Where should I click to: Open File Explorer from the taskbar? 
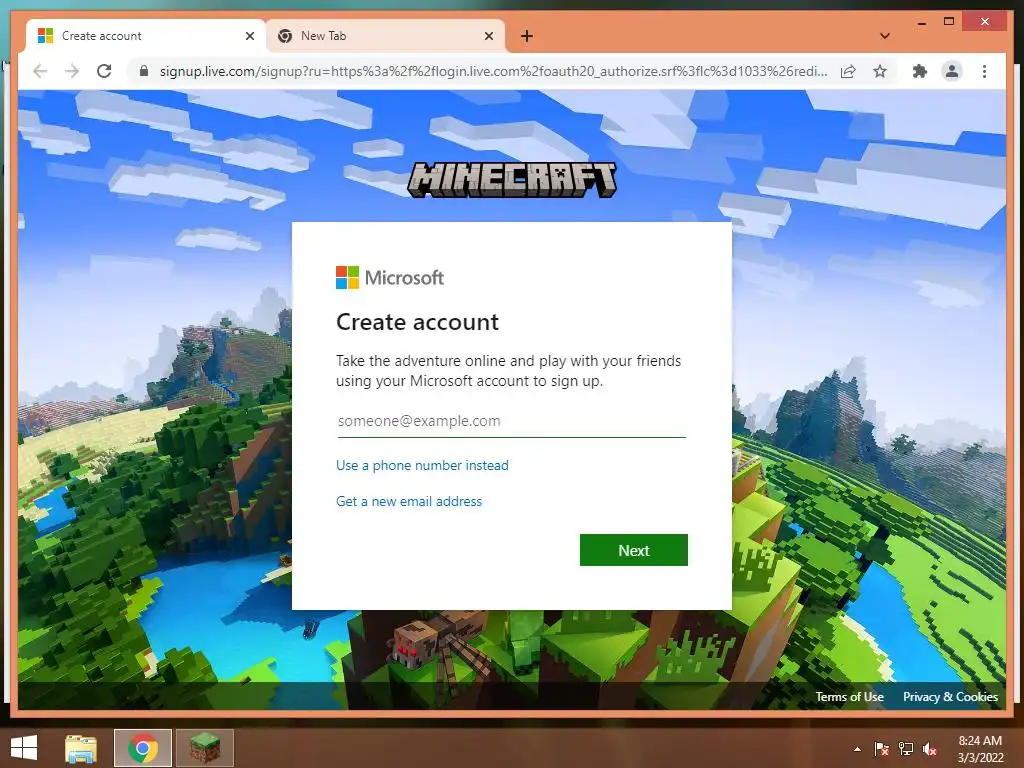pyautogui.click(x=81, y=748)
